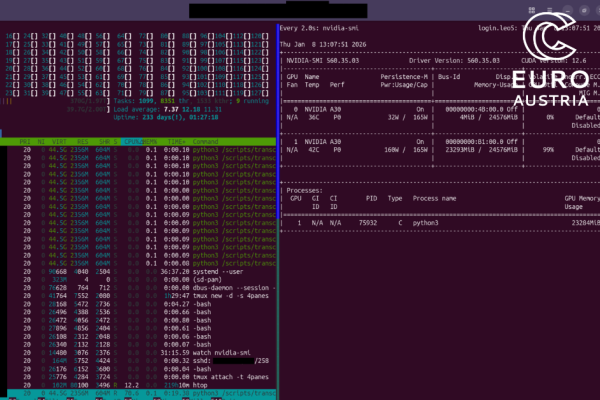Select the 'systemd --user' process row
The width and height of the screenshot is (600, 400).
[142, 272]
